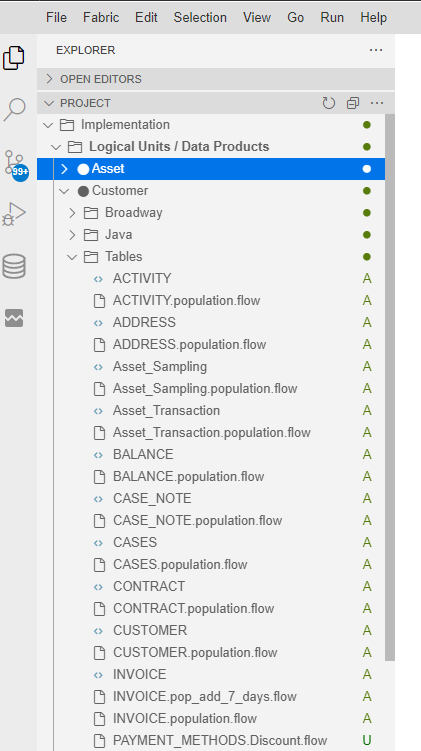The height and width of the screenshot is (751, 421).
Task: Open the Explorer files icon in activity bar
Action: 13,58
